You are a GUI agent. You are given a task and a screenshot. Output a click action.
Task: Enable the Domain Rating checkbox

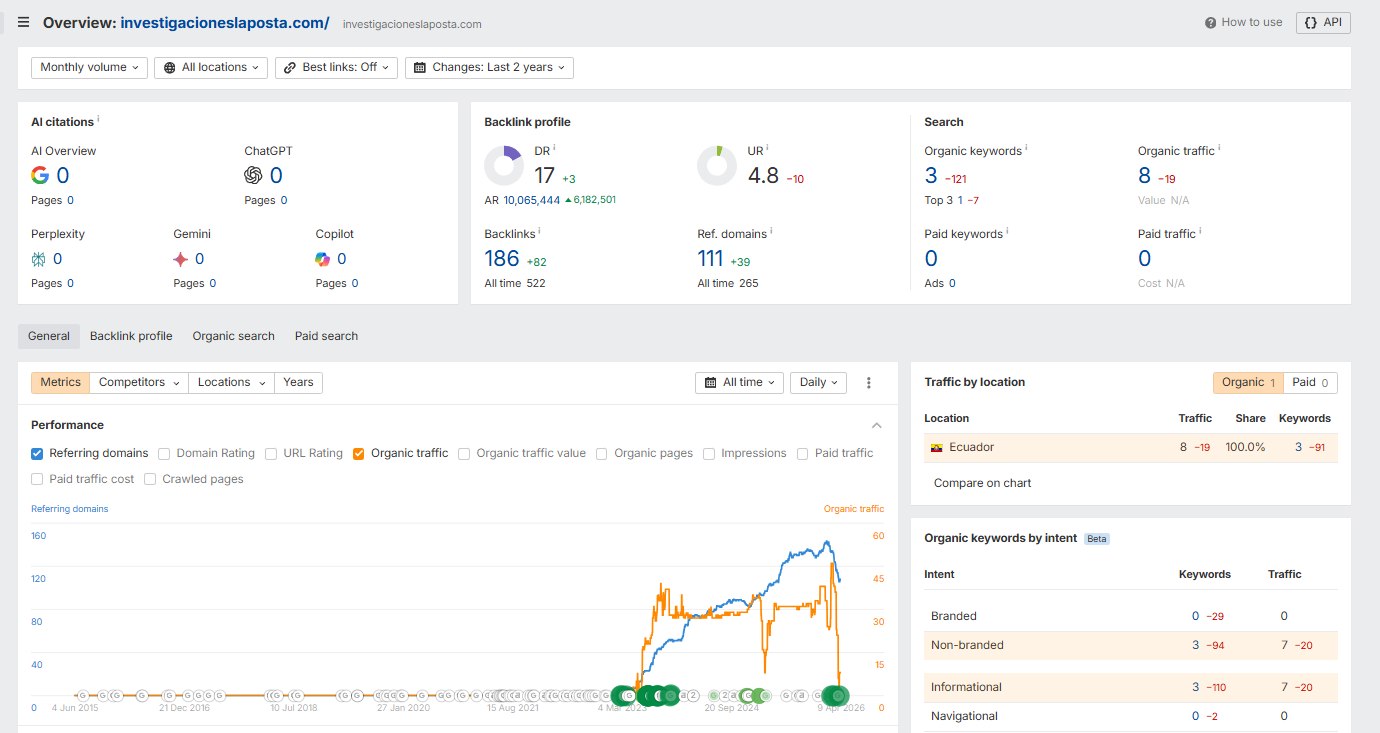pyautogui.click(x=165, y=453)
